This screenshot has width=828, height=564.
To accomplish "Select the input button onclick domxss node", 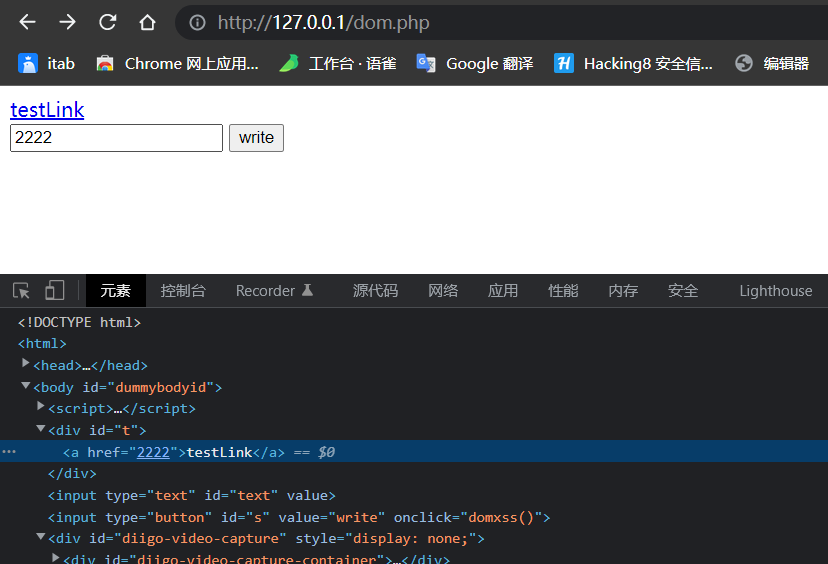I will coord(299,518).
